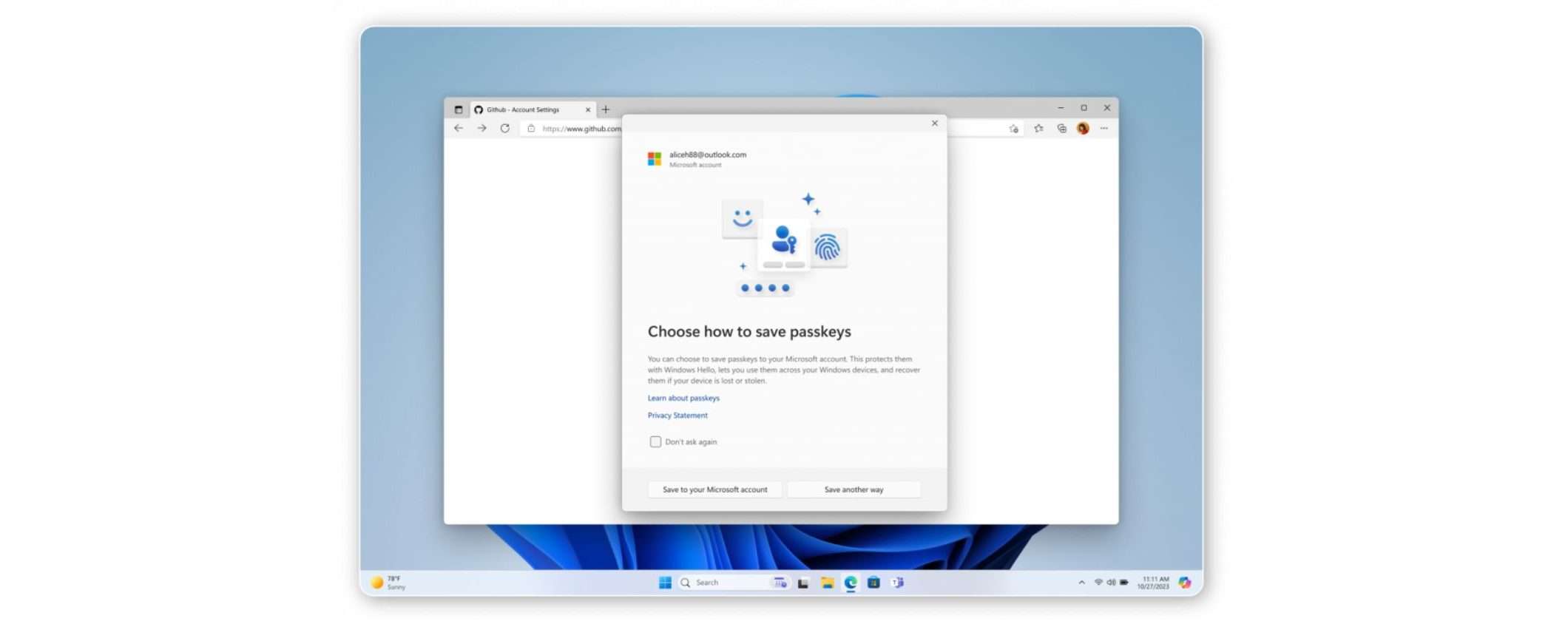Open the Windows Start menu
Viewport: 1568px width, 627px height.
point(665,583)
